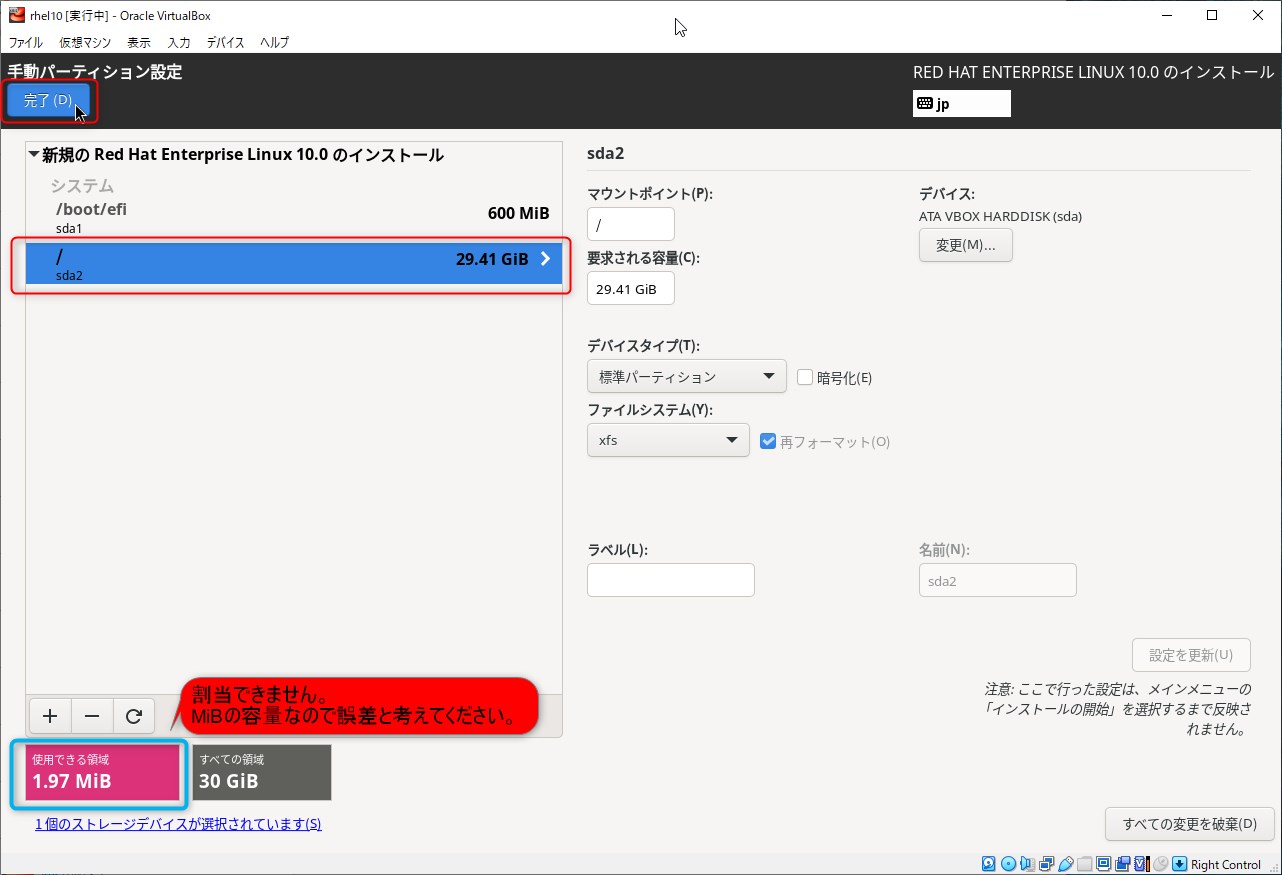Toggle the 再フォーマット reformat checkbox

768,441
